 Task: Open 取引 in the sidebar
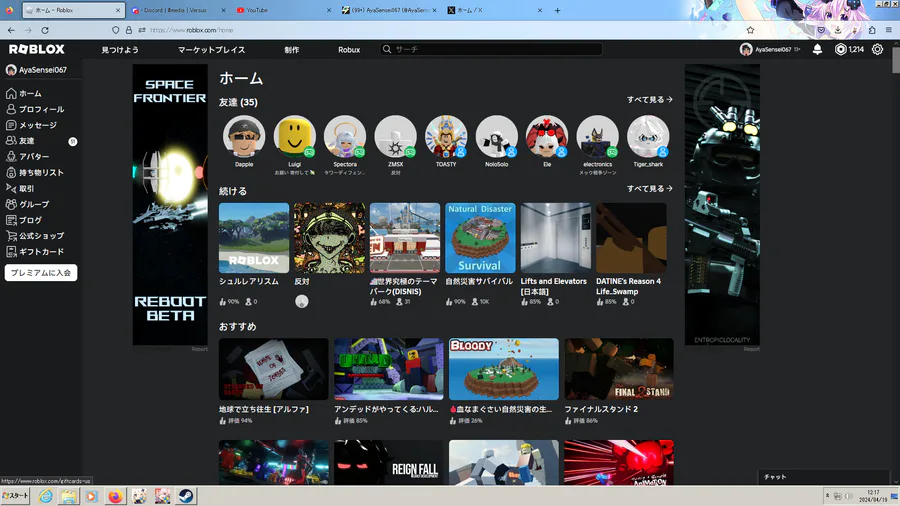pos(20,188)
